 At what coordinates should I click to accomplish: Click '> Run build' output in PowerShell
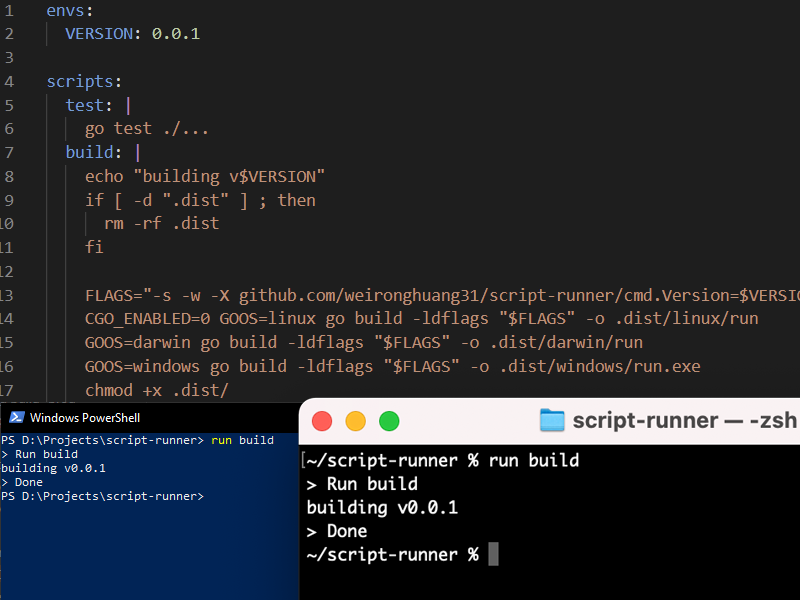tap(39, 454)
